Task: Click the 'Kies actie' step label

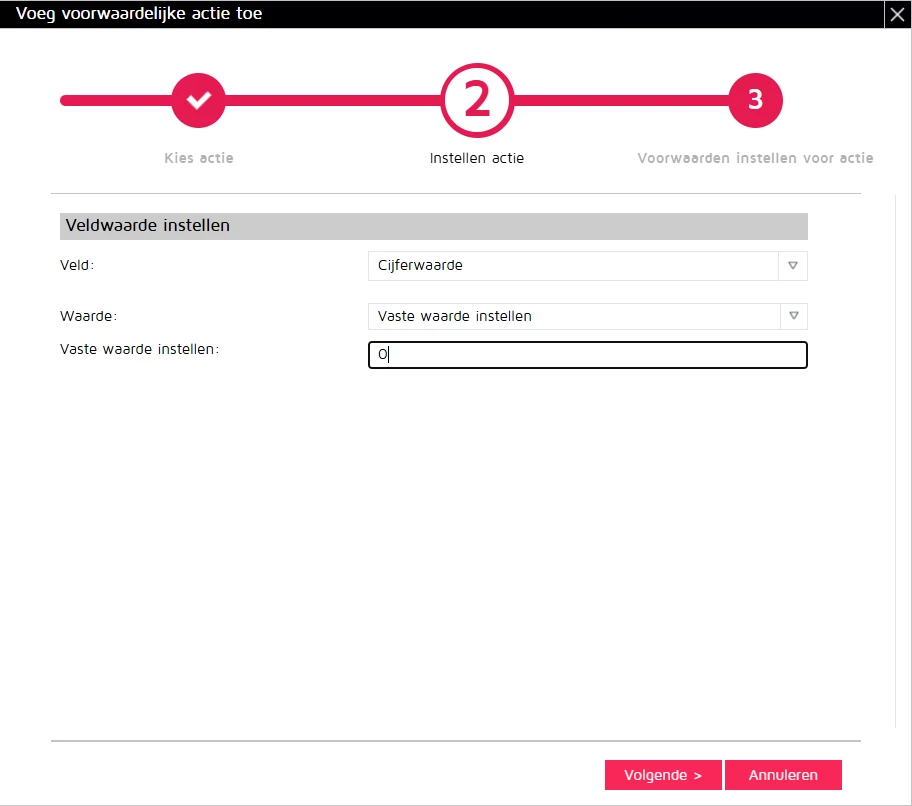Action: [198, 158]
